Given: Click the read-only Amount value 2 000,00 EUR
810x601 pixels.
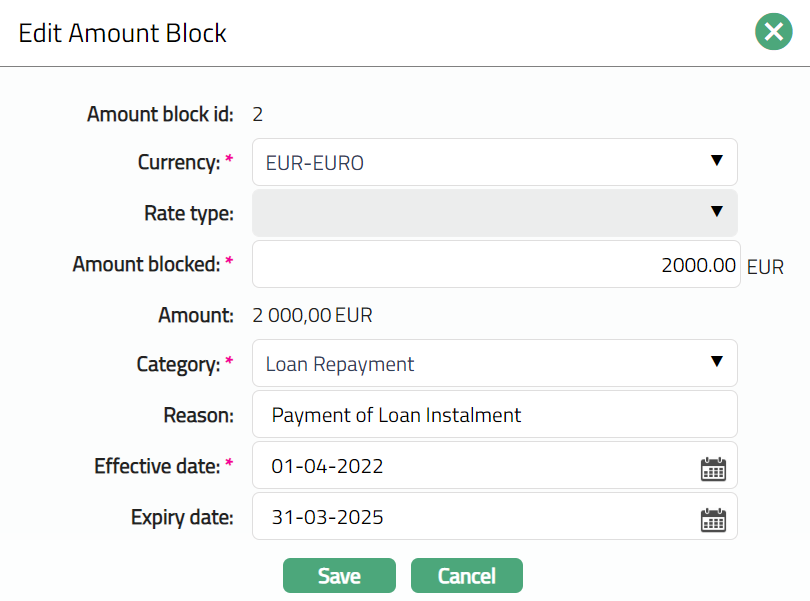Looking at the screenshot, I should click(312, 316).
